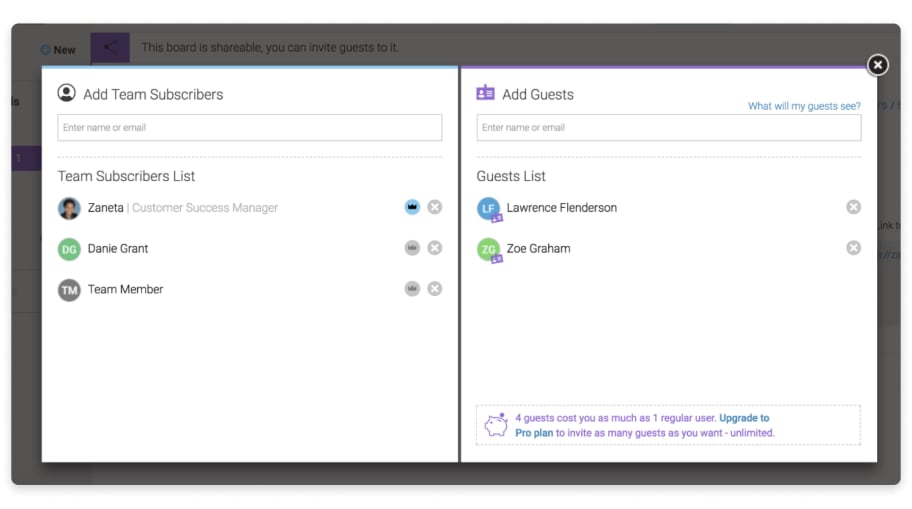The width and height of the screenshot is (912, 509).
Task: Remove Zaneta from team subscribers
Action: pos(434,207)
